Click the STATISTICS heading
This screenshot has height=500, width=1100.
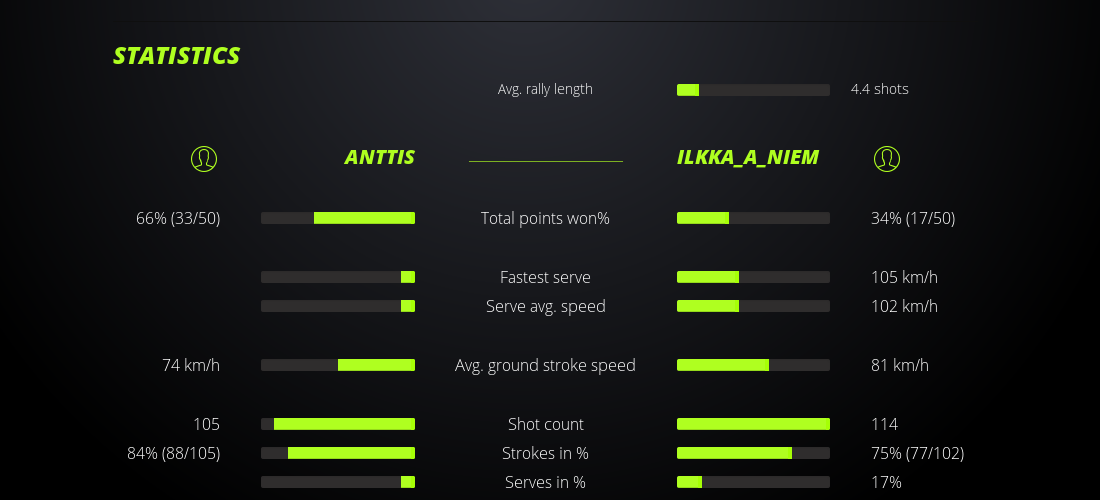click(177, 56)
